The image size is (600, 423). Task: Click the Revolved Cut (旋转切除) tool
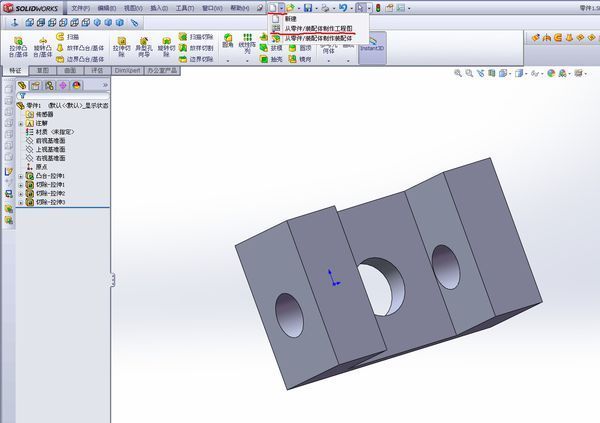166,47
